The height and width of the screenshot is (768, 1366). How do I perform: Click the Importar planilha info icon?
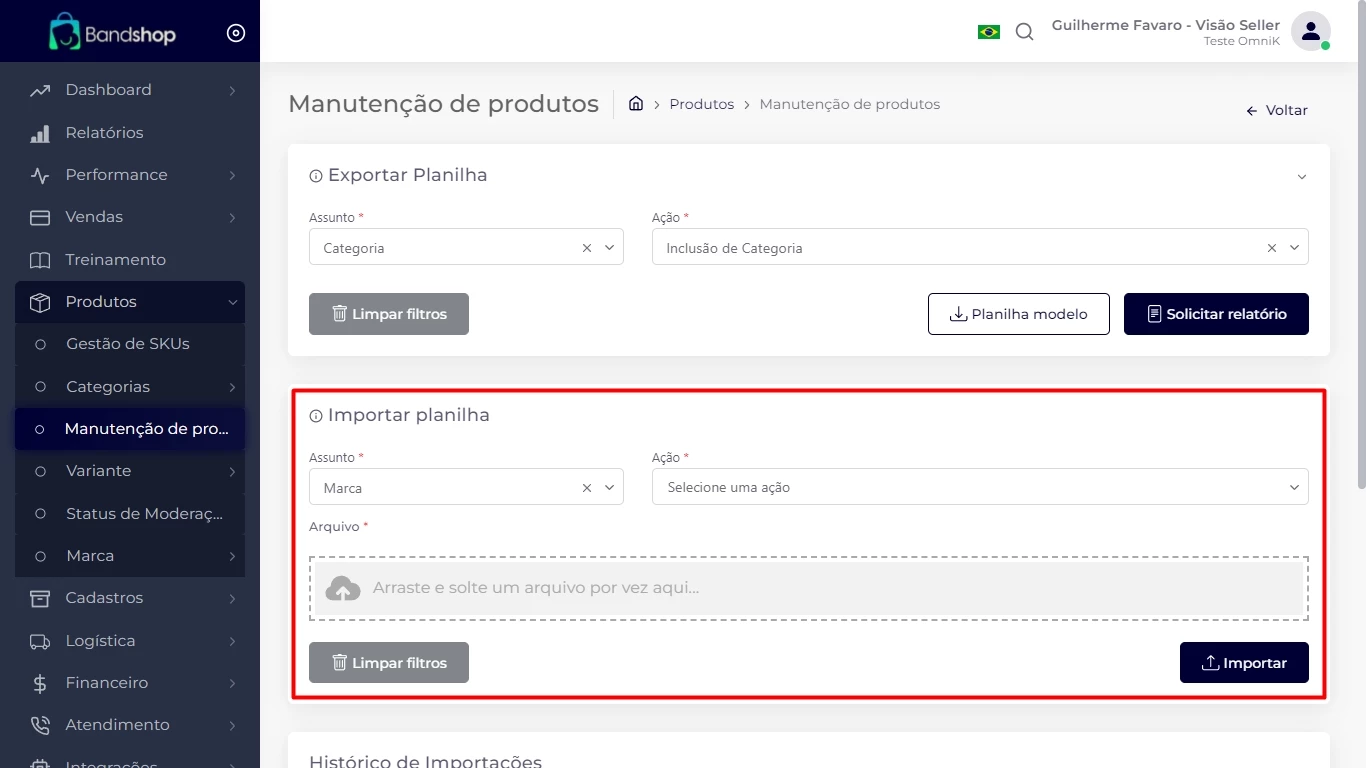316,416
